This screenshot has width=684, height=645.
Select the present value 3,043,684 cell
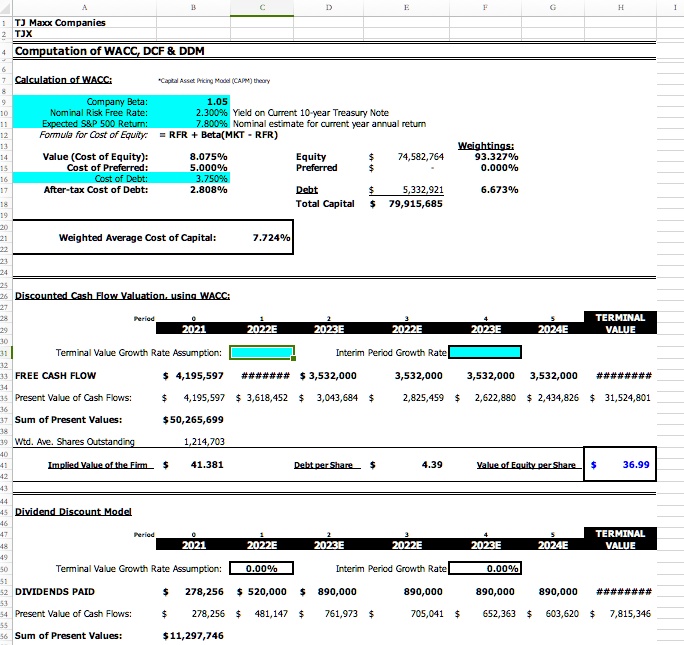(337, 398)
